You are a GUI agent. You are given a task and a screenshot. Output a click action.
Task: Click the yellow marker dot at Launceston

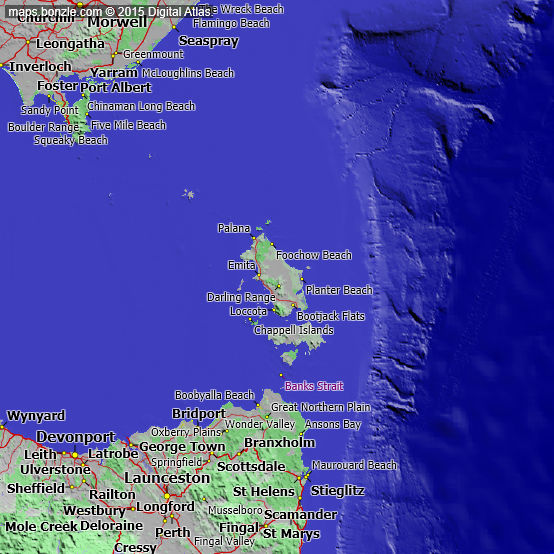click(167, 496)
